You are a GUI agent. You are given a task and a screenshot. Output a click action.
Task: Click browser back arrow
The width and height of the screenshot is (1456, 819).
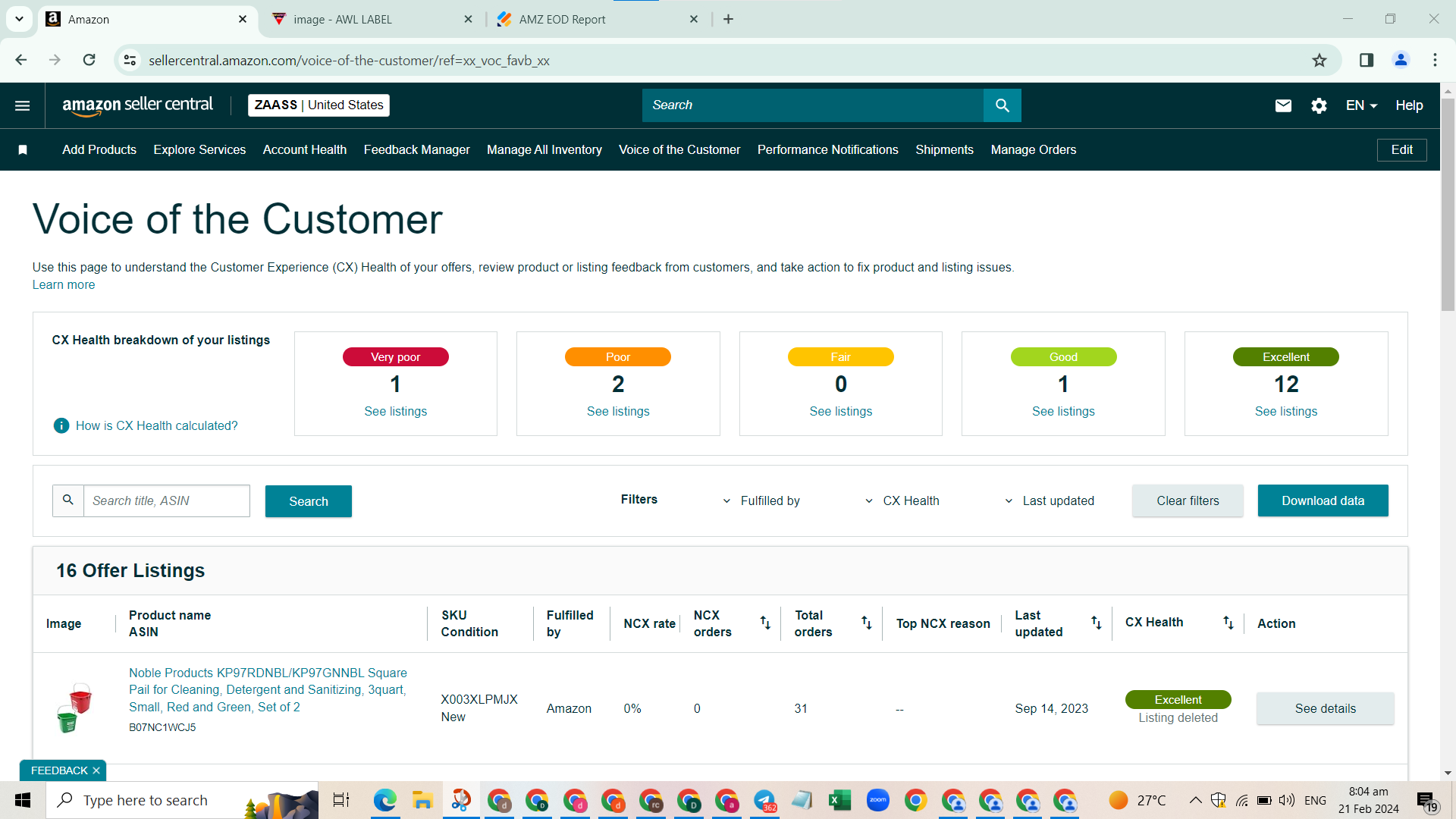pos(21,60)
